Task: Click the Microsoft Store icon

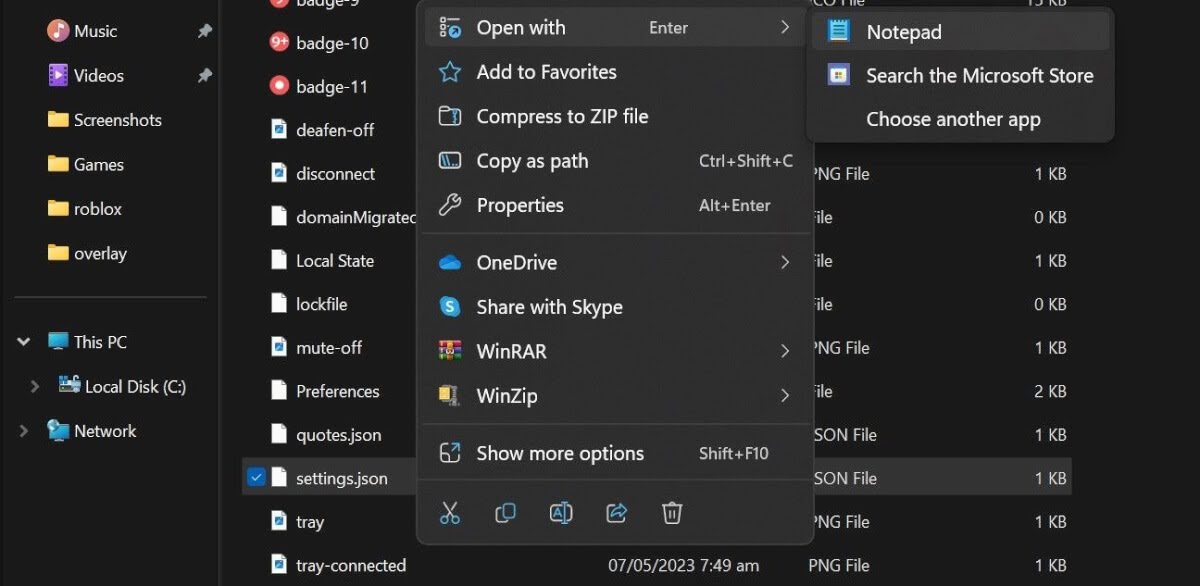Action: [838, 75]
